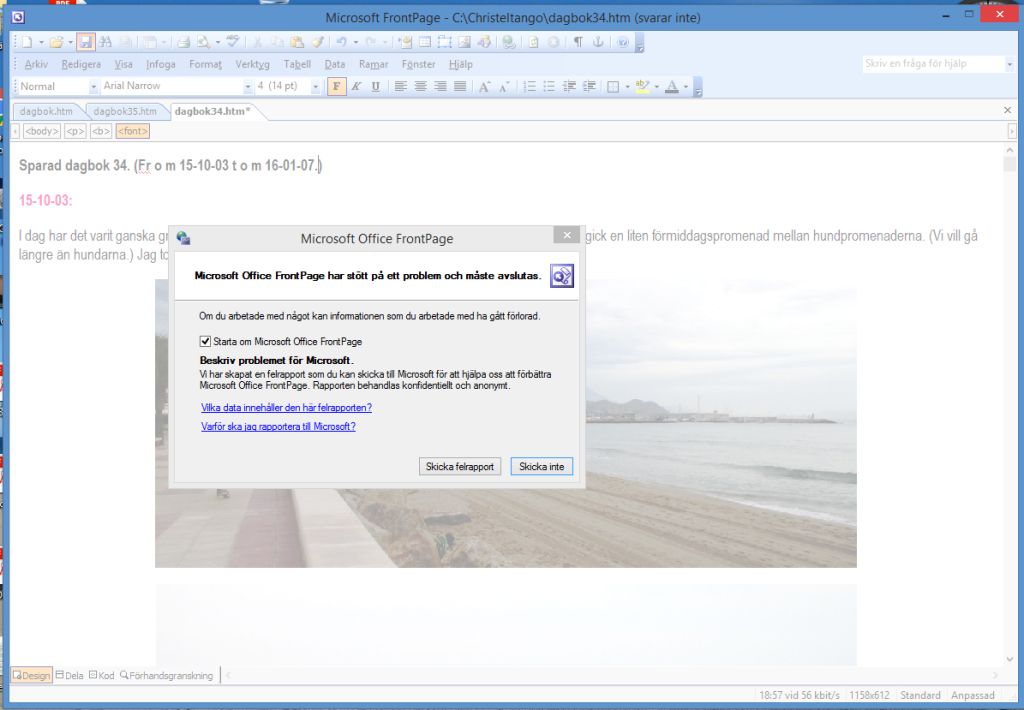1024x710 pixels.
Task: Open the Arkiv menu
Action: tap(37, 64)
